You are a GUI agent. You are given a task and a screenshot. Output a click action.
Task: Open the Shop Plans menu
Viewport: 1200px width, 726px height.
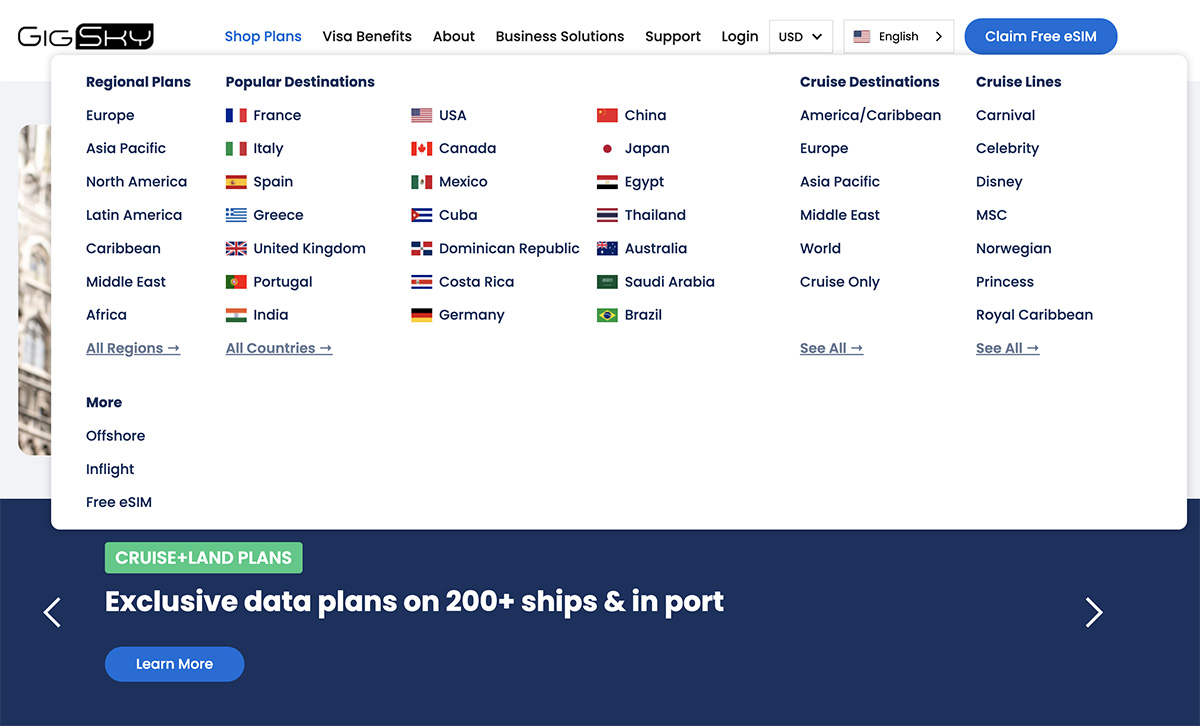pos(263,36)
